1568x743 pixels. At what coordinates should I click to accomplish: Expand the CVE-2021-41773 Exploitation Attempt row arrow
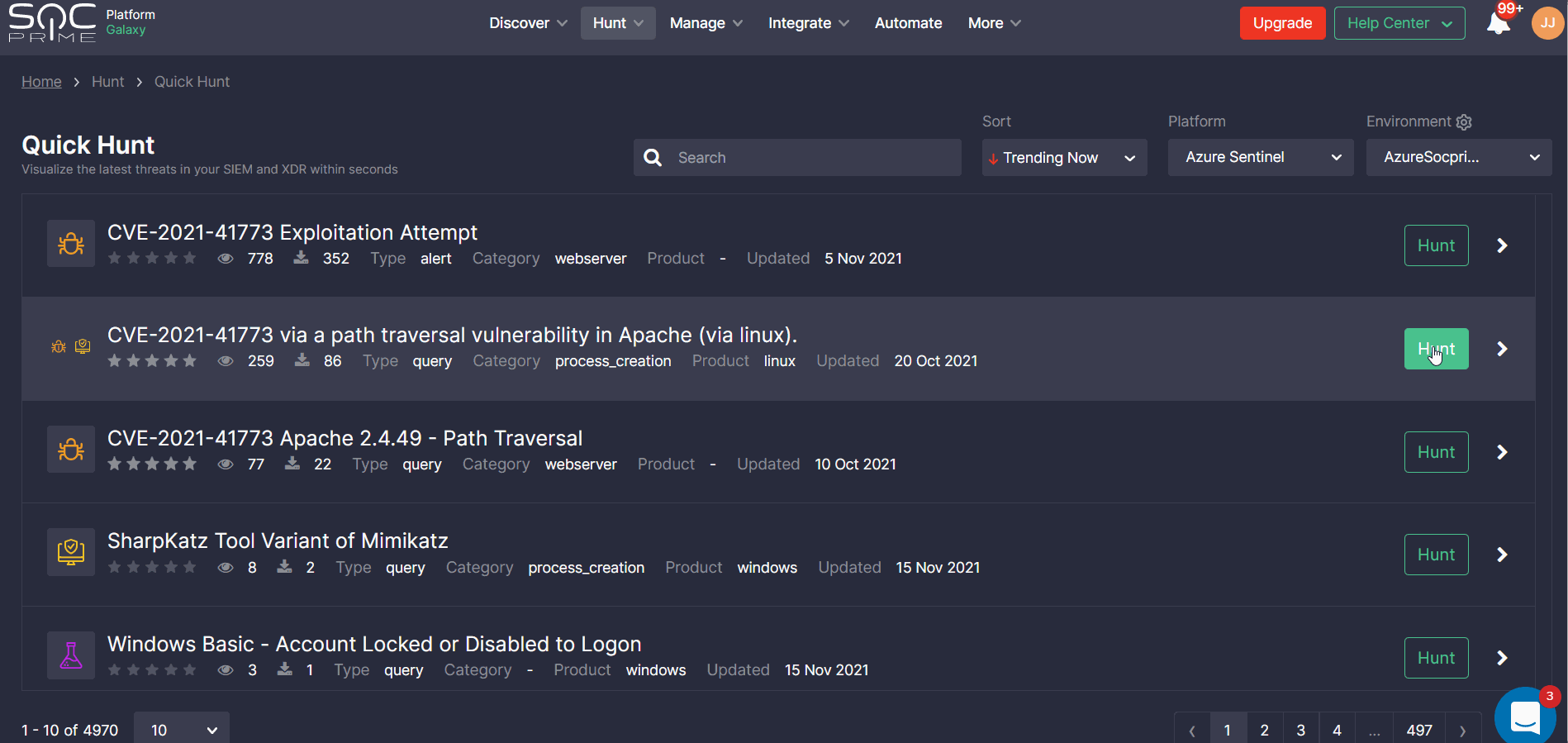(1502, 245)
